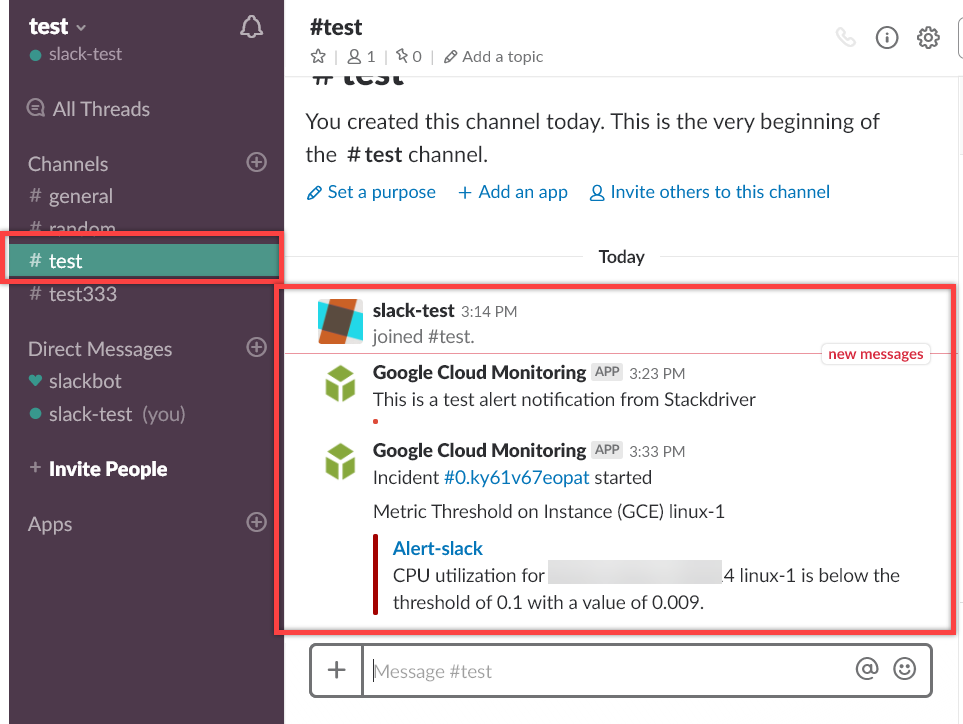The image size is (963, 724).
Task: Open incident #0.ky61v67eopat link
Action: (x=517, y=477)
